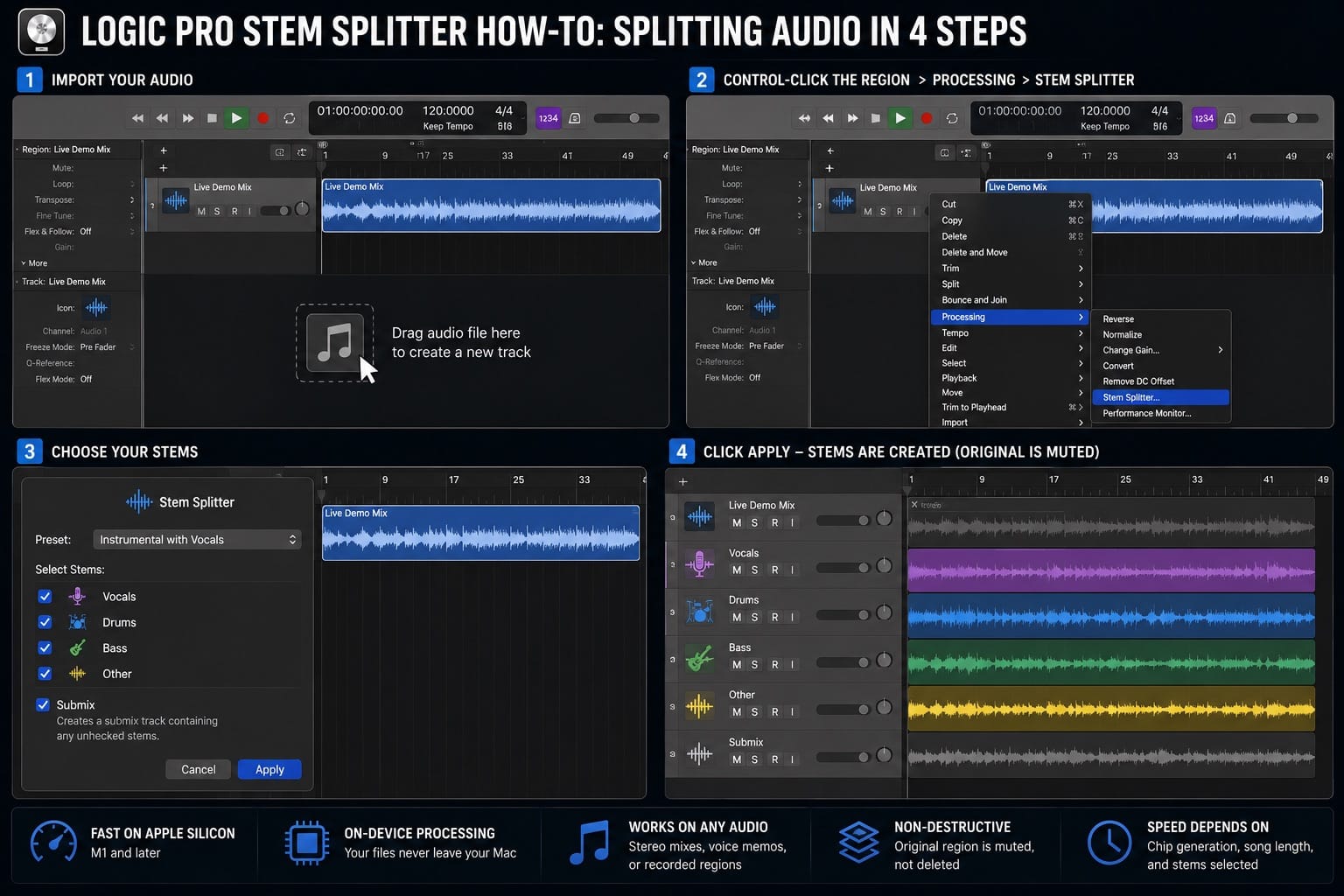The height and width of the screenshot is (896, 1344).
Task: Toggle the Submix checkbox in Stem Splitter
Action: tap(43, 704)
